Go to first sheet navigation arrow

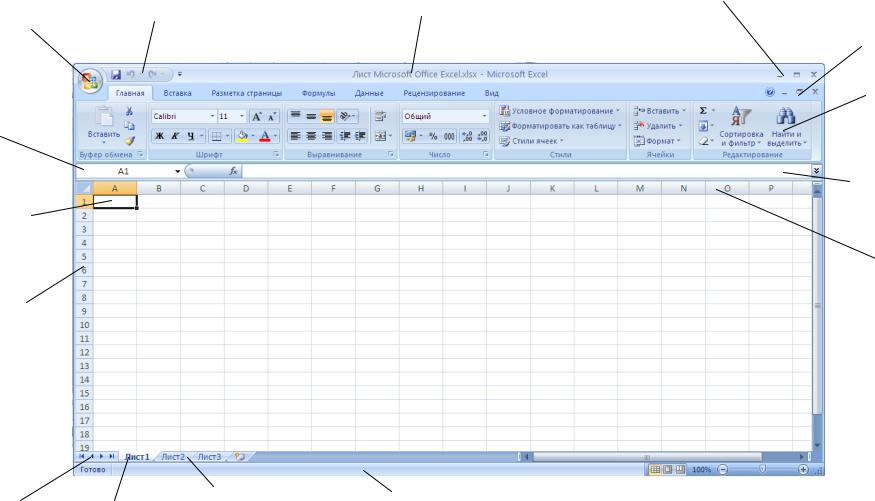point(81,456)
